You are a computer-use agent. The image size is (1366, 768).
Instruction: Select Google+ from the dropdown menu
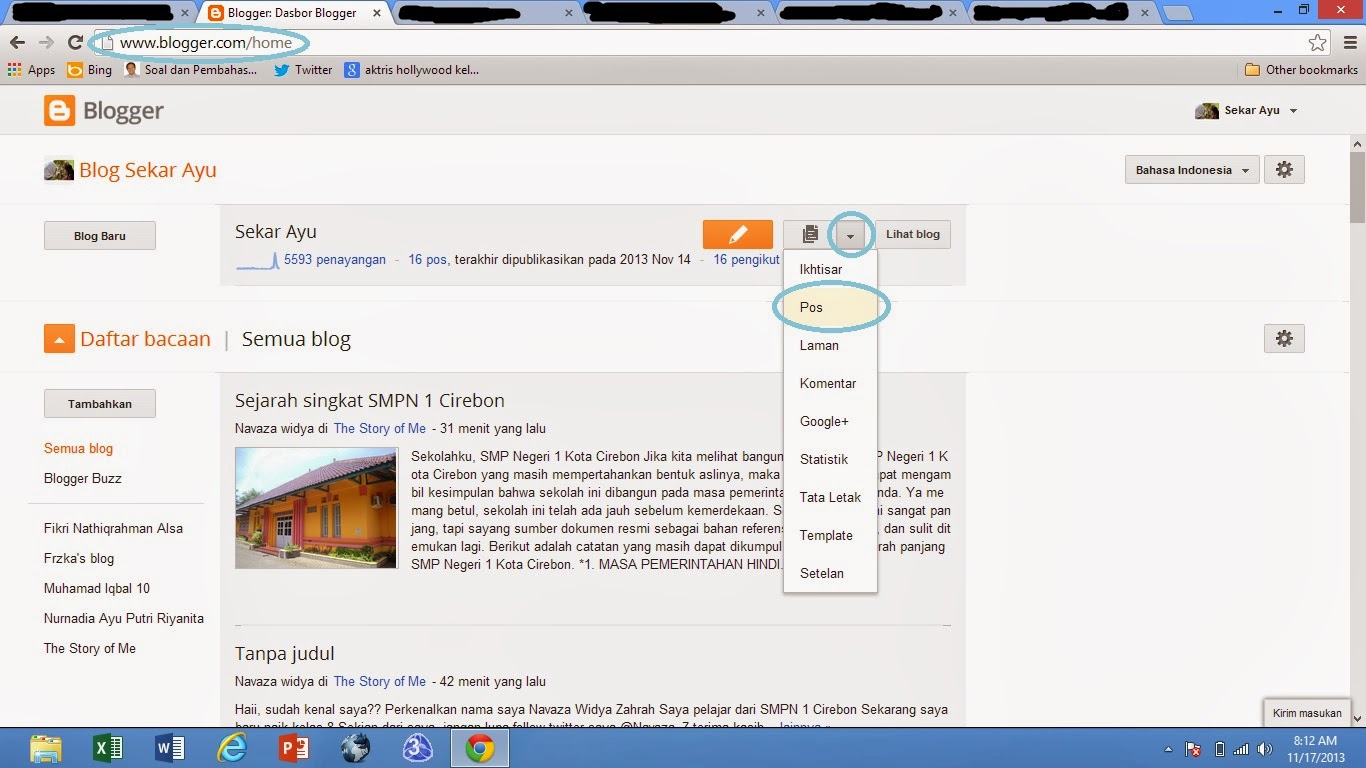[x=830, y=421]
